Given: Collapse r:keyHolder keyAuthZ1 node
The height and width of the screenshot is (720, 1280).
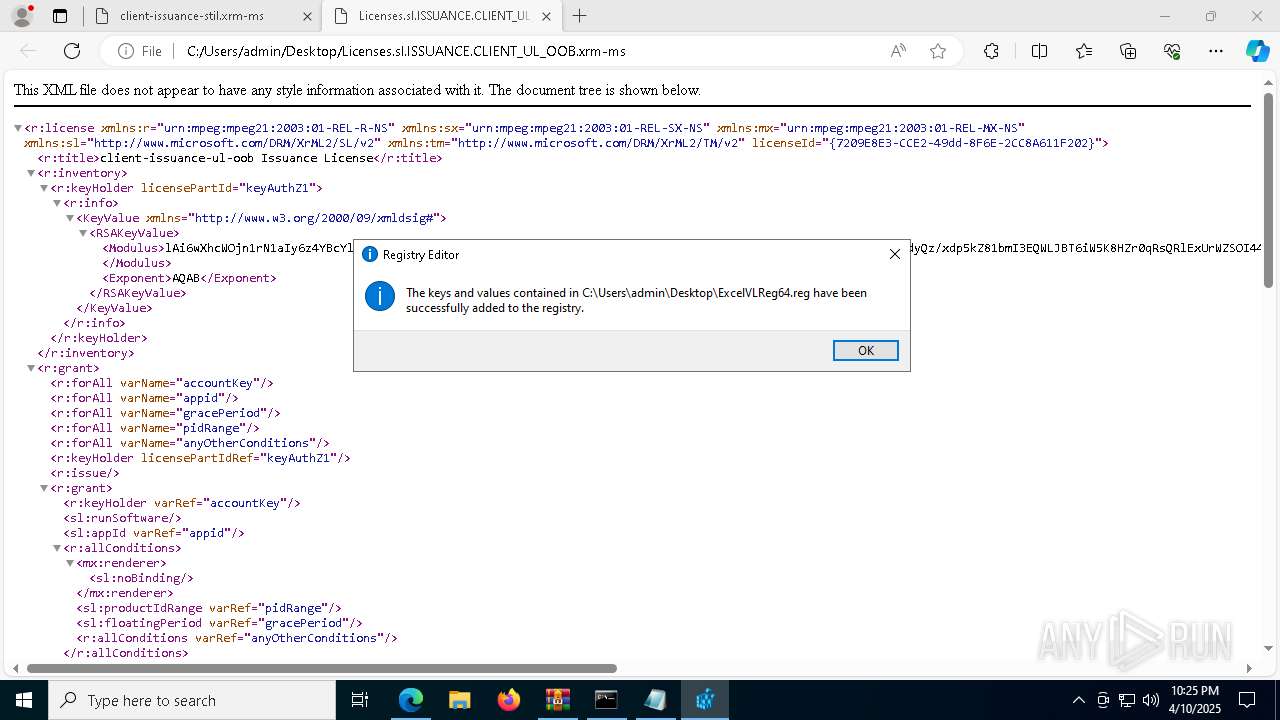Looking at the screenshot, I should pos(44,188).
